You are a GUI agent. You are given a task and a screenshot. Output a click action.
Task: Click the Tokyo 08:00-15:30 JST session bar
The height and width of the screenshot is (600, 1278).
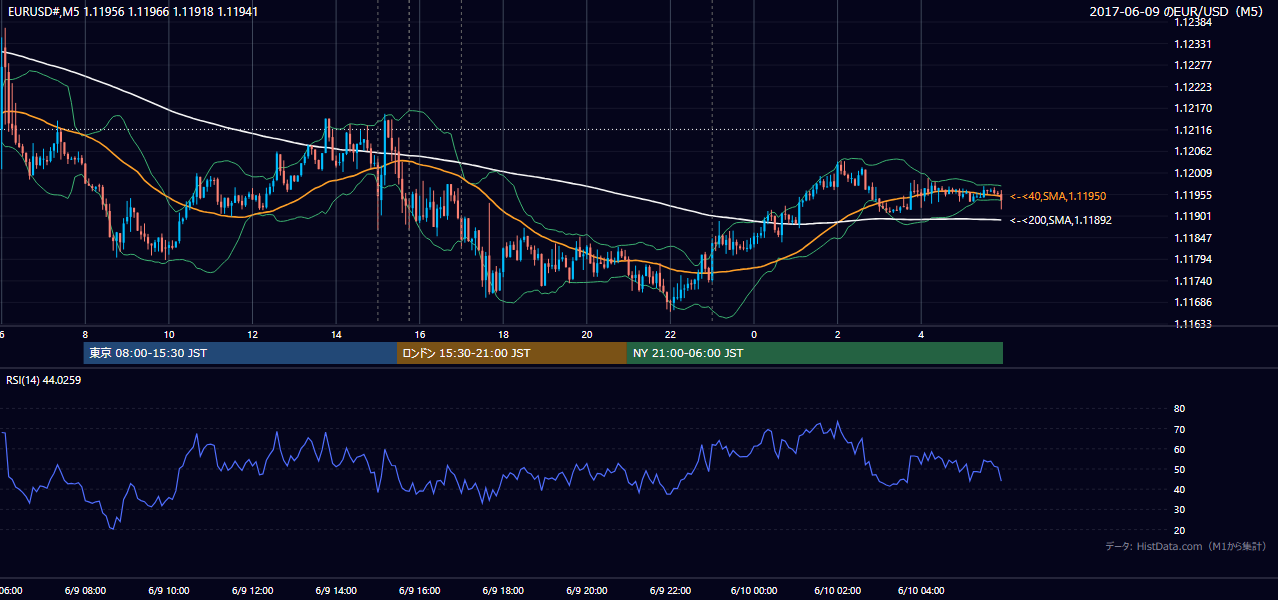[x=240, y=353]
